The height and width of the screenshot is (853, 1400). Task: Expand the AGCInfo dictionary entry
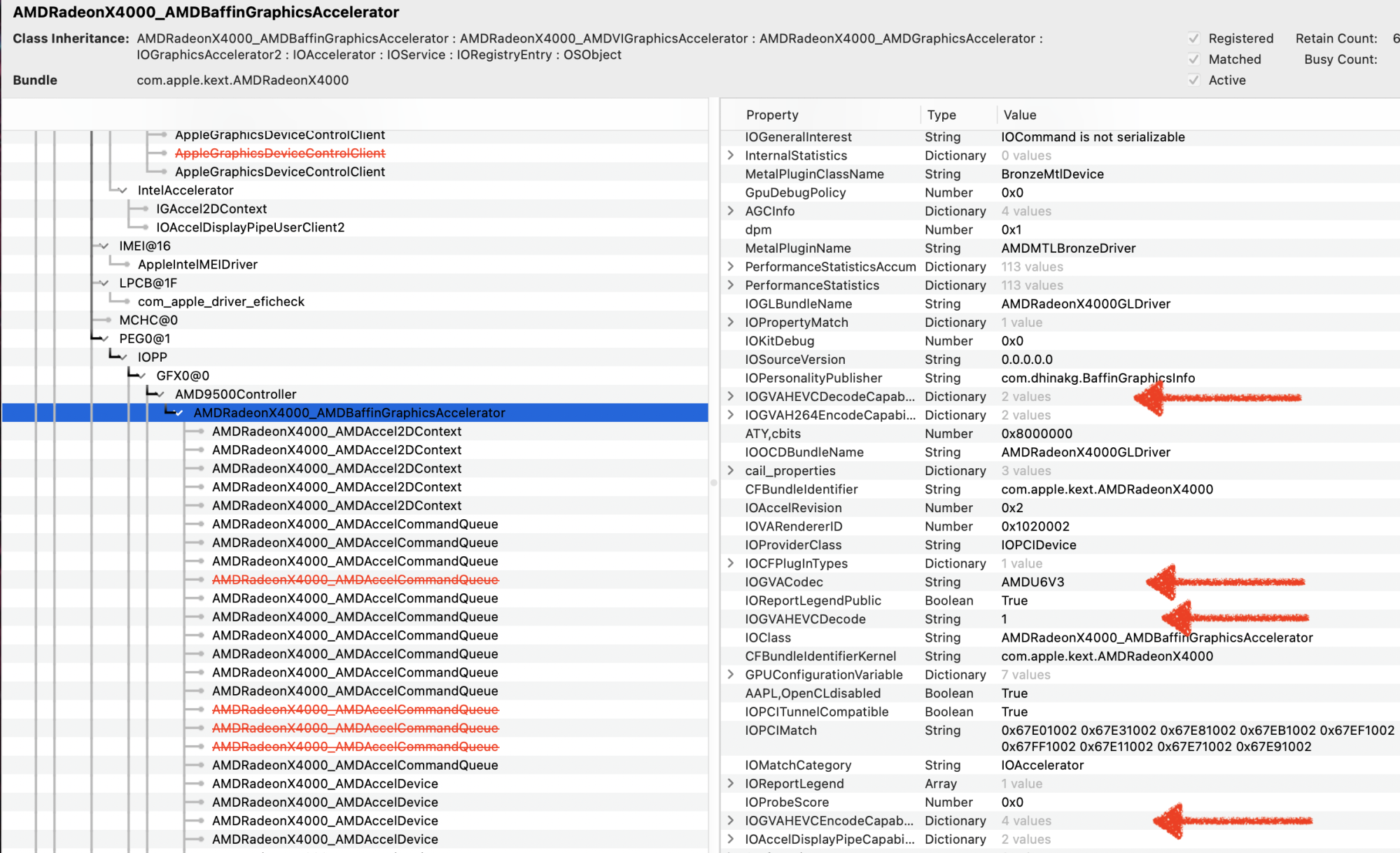731,211
